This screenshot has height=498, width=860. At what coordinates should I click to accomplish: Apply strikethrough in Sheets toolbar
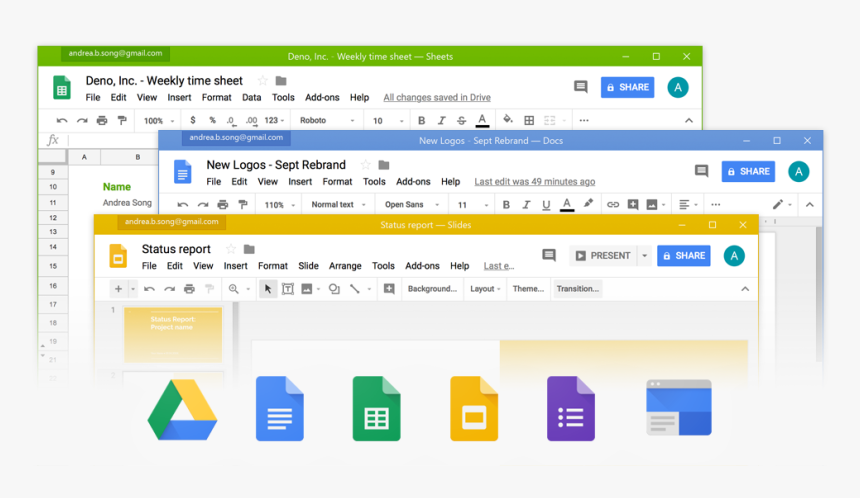pyautogui.click(x=461, y=121)
